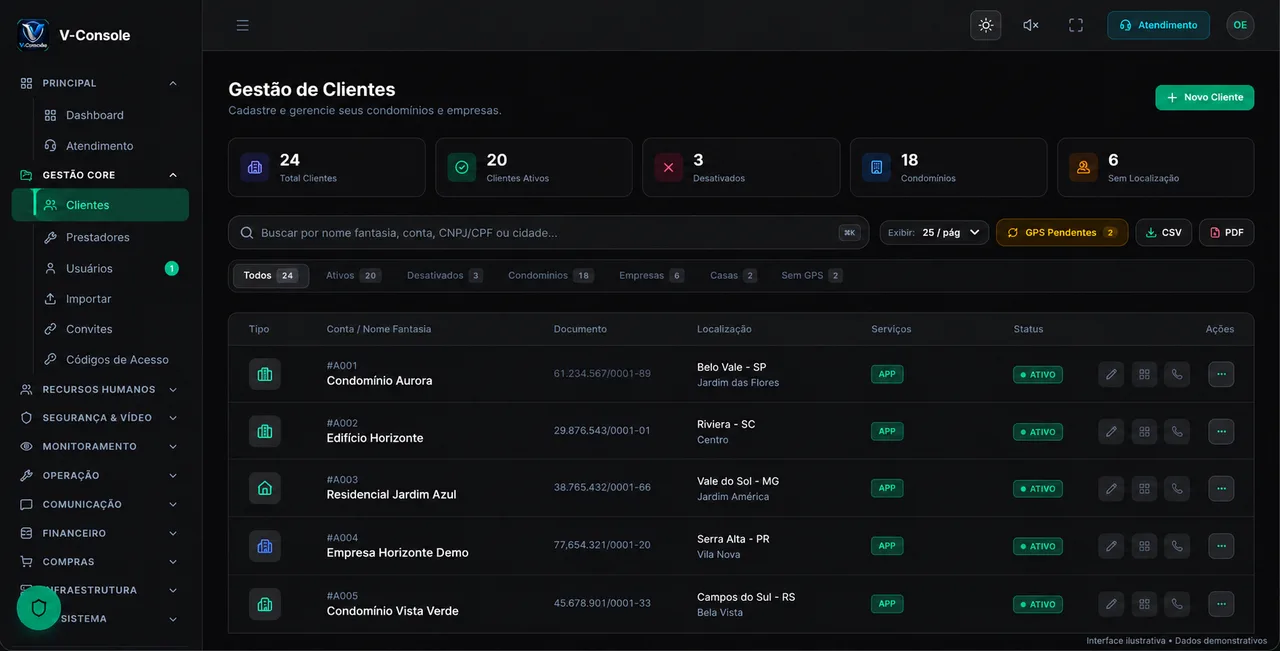Image resolution: width=1280 pixels, height=651 pixels.
Task: Open the 25 / pág display dropdown
Action: coord(934,232)
